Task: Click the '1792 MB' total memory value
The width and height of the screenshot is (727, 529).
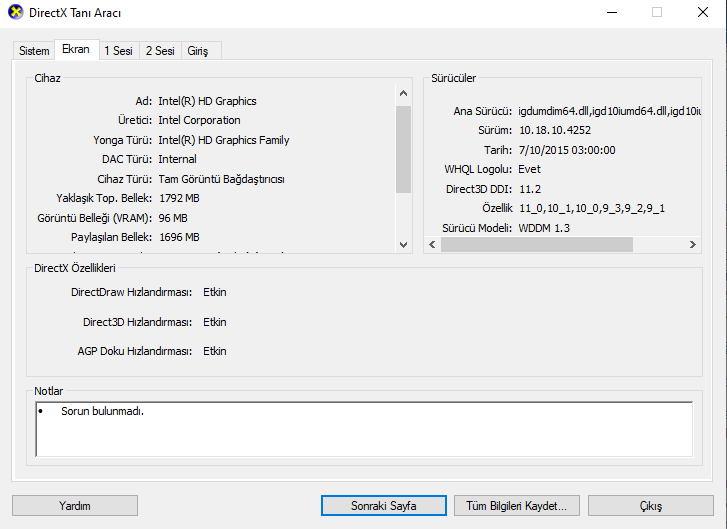Action: [179, 198]
